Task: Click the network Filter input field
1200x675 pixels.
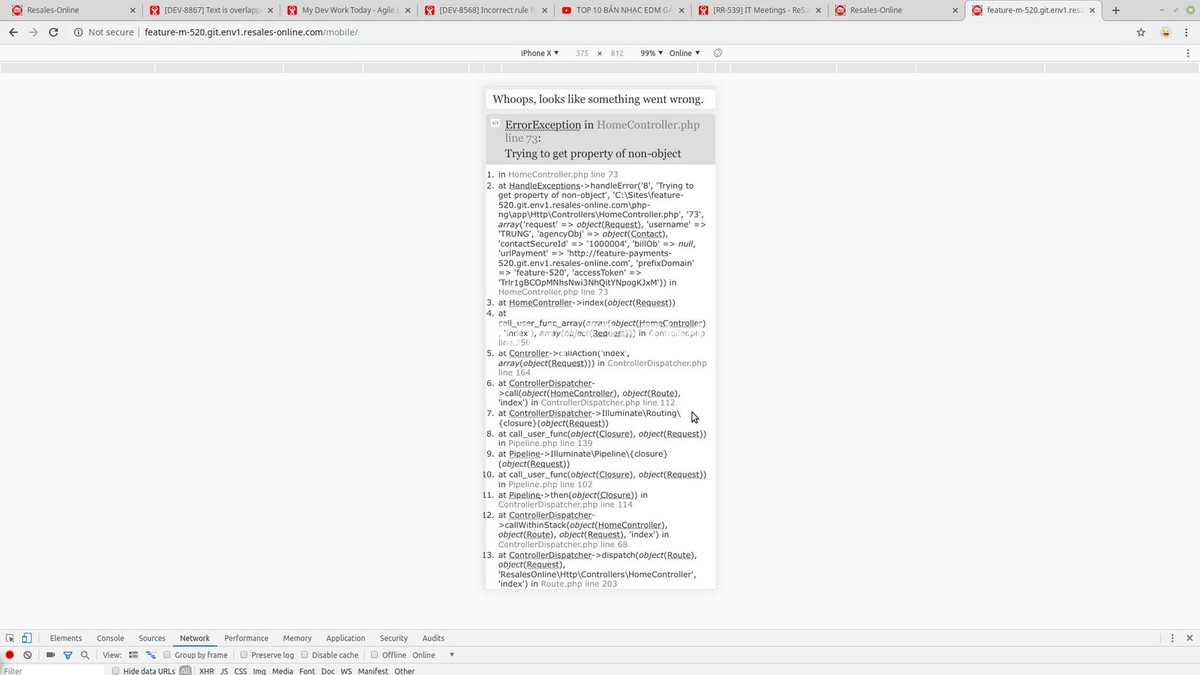Action: point(50,671)
